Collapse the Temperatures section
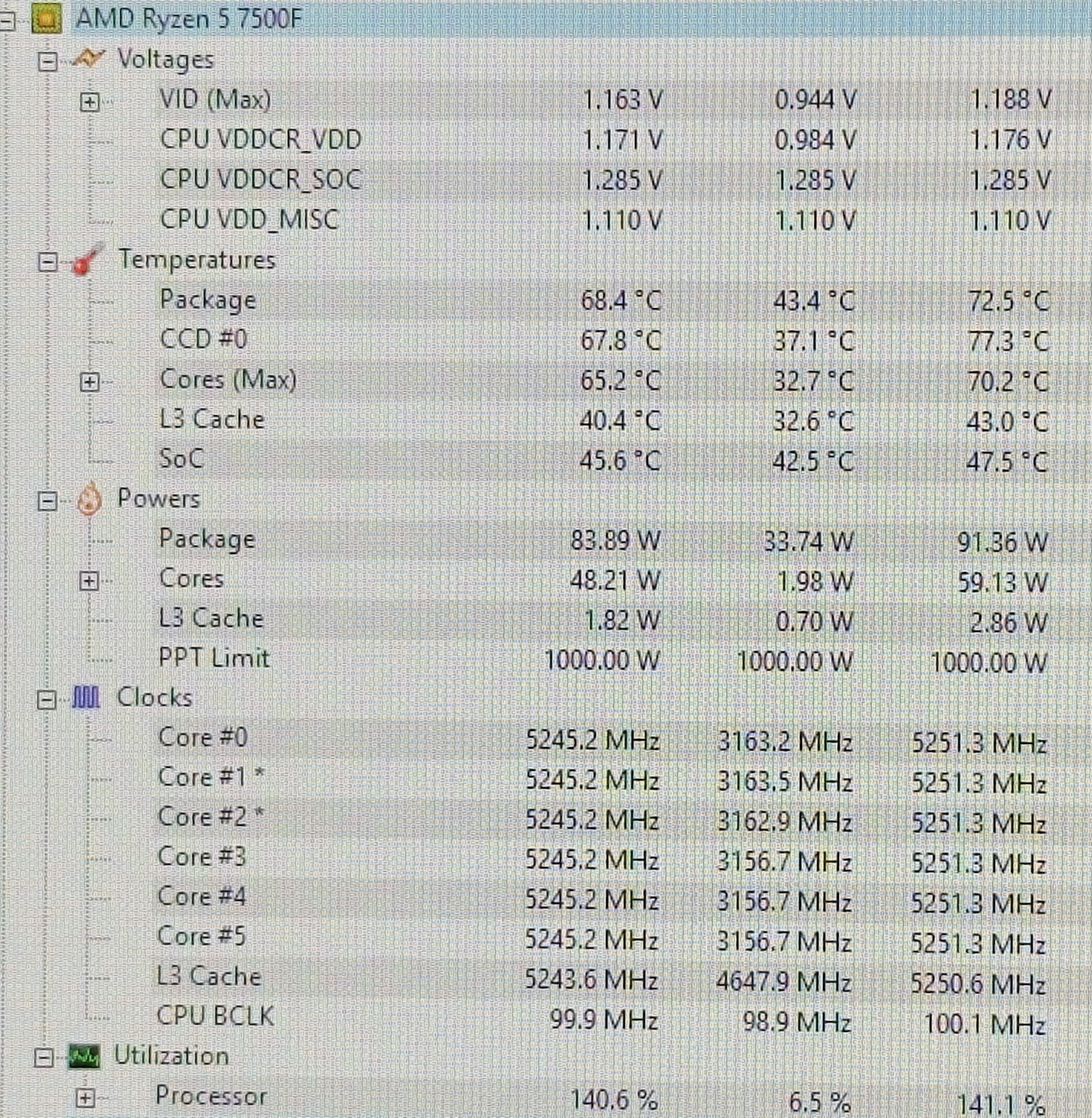 point(48,262)
